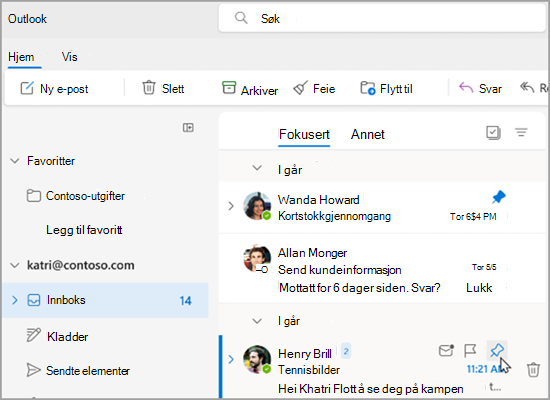Click the Ny e-post compose icon
Screen dimensions: 550x400
point(27,88)
